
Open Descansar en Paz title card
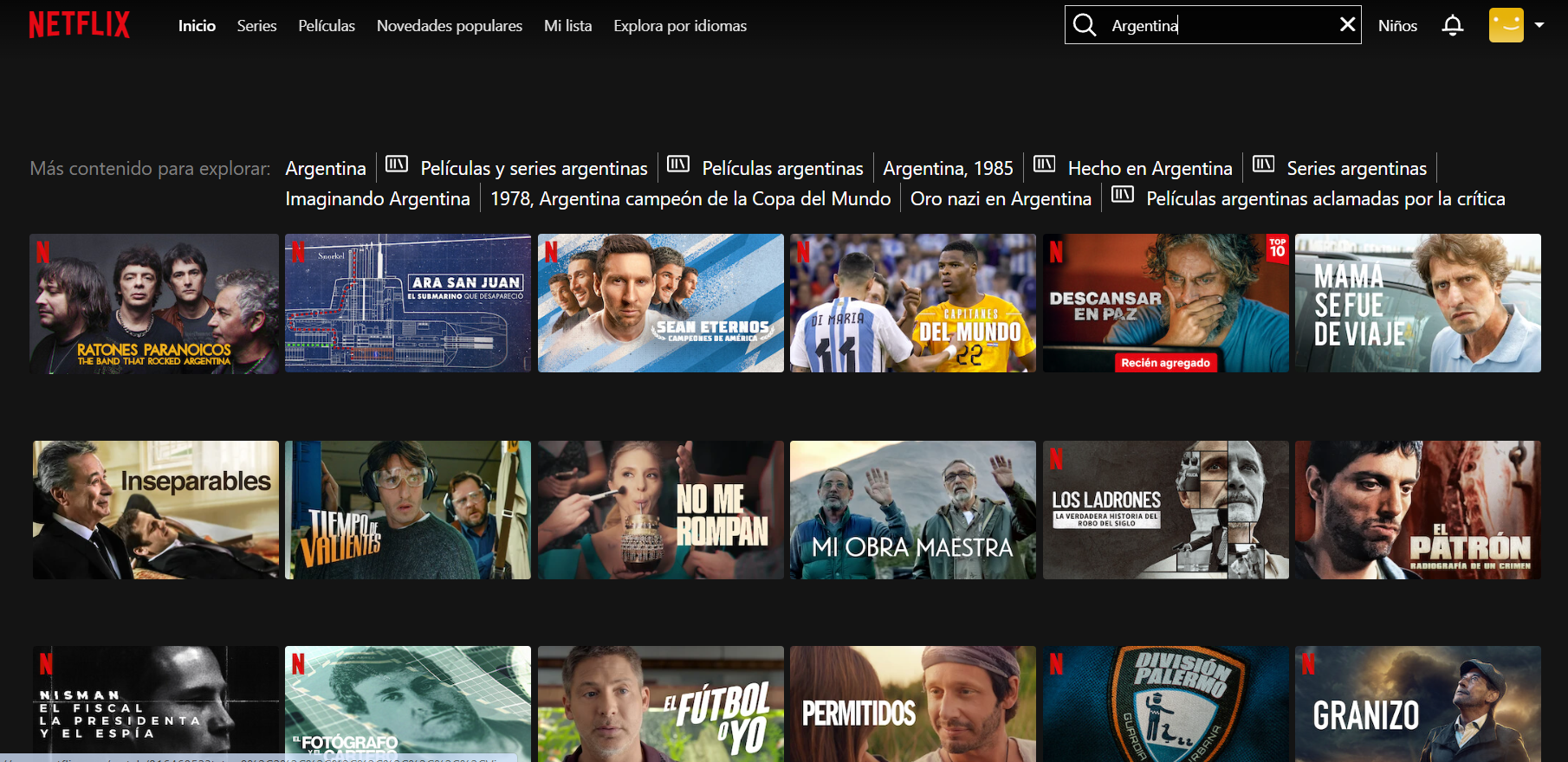(x=1166, y=303)
